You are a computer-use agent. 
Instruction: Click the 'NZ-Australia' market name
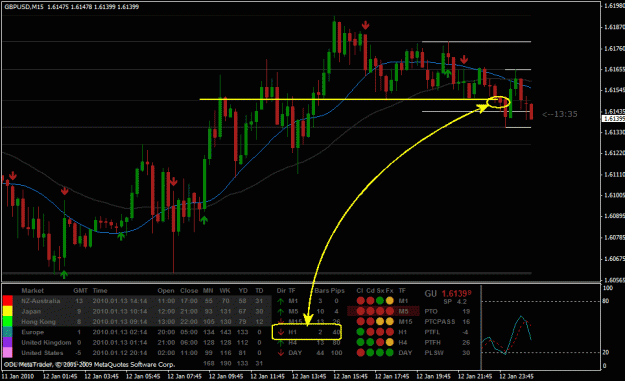(x=41, y=301)
